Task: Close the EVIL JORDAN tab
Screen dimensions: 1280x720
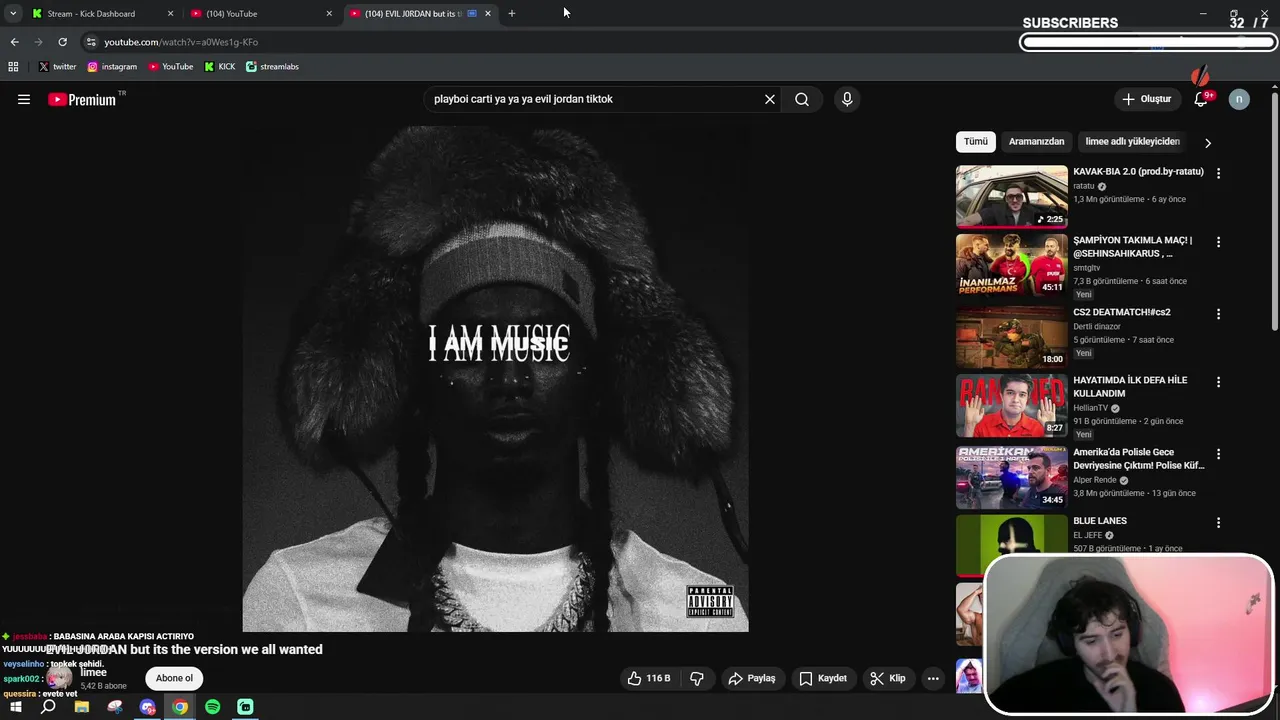Action: tap(488, 14)
